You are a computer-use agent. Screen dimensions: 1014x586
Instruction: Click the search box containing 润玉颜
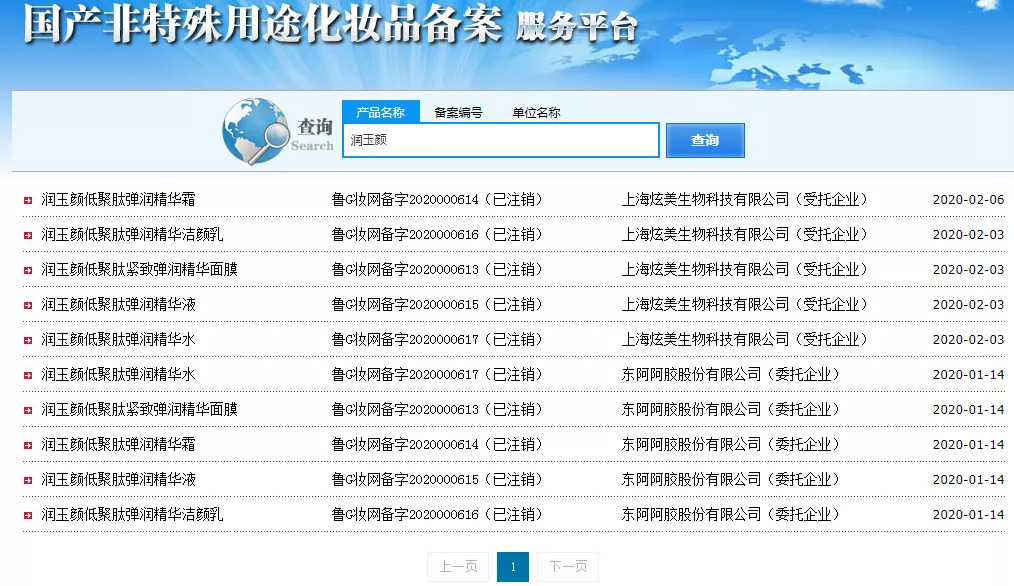click(501, 140)
